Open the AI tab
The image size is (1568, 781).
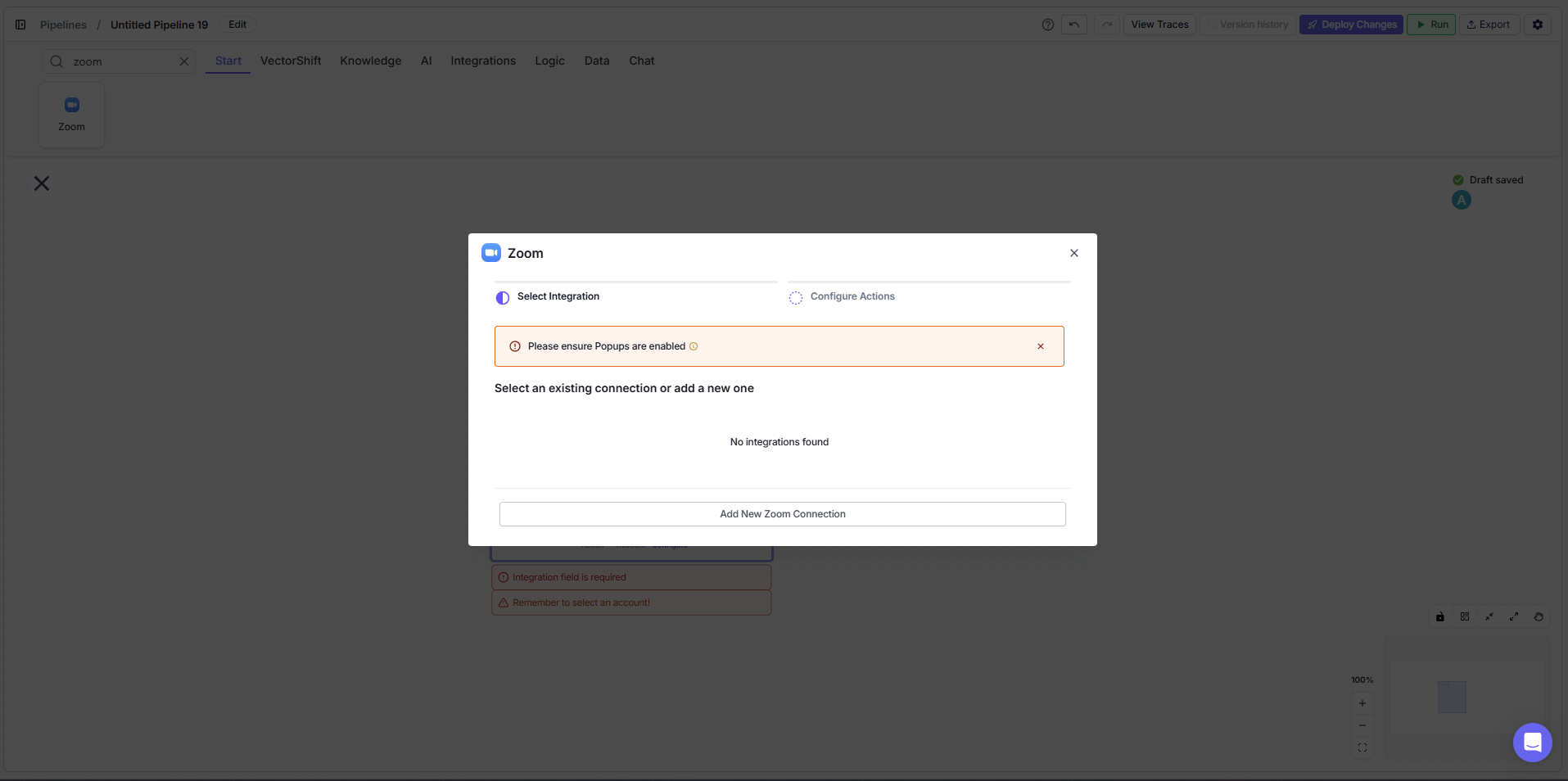(426, 61)
